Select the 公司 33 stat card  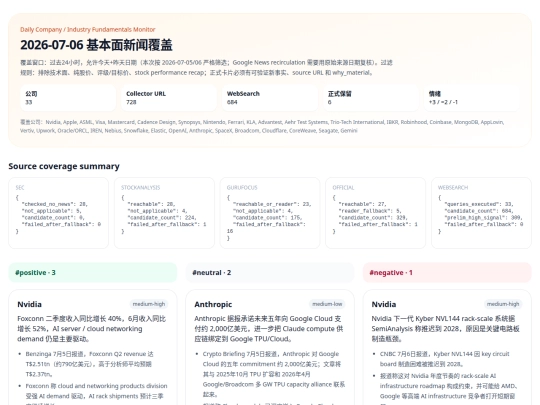[x=68, y=98]
